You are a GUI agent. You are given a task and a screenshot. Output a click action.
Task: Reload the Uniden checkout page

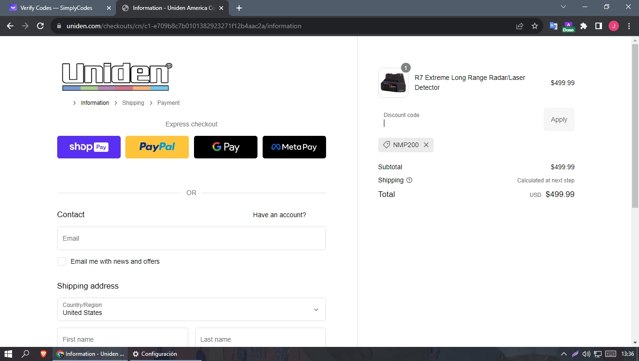point(40,26)
